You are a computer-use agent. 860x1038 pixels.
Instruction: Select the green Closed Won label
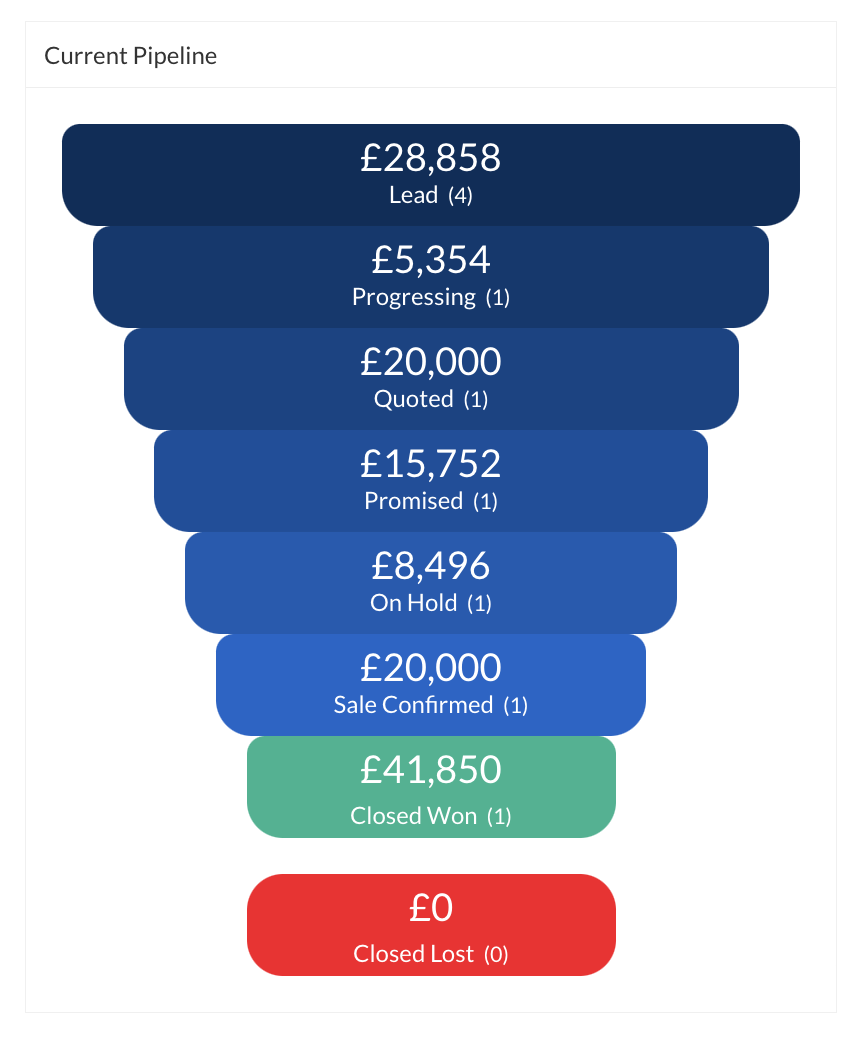[x=413, y=816]
